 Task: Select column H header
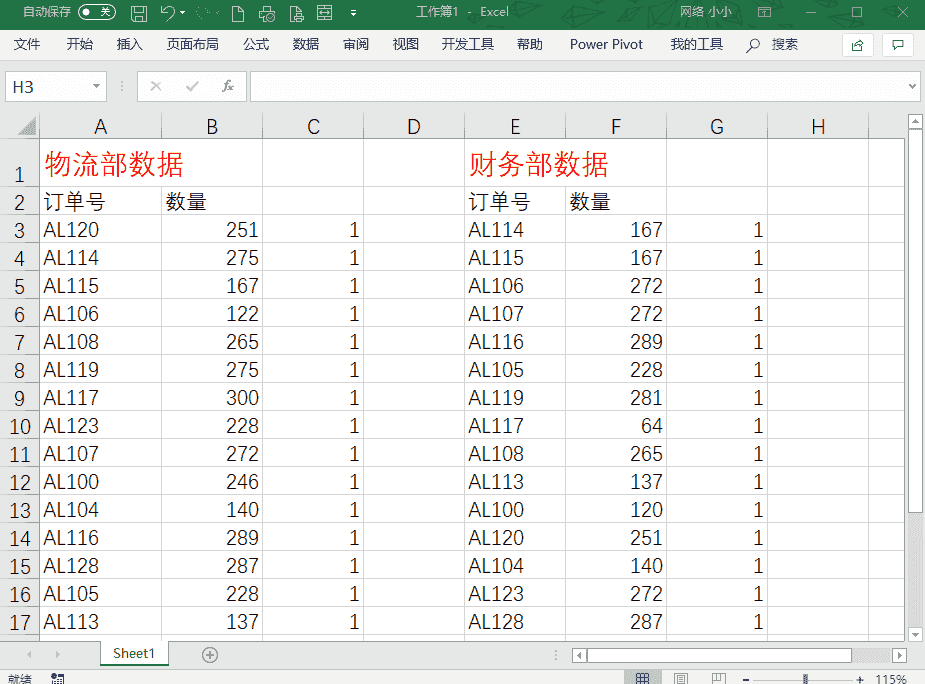pyautogui.click(x=818, y=126)
